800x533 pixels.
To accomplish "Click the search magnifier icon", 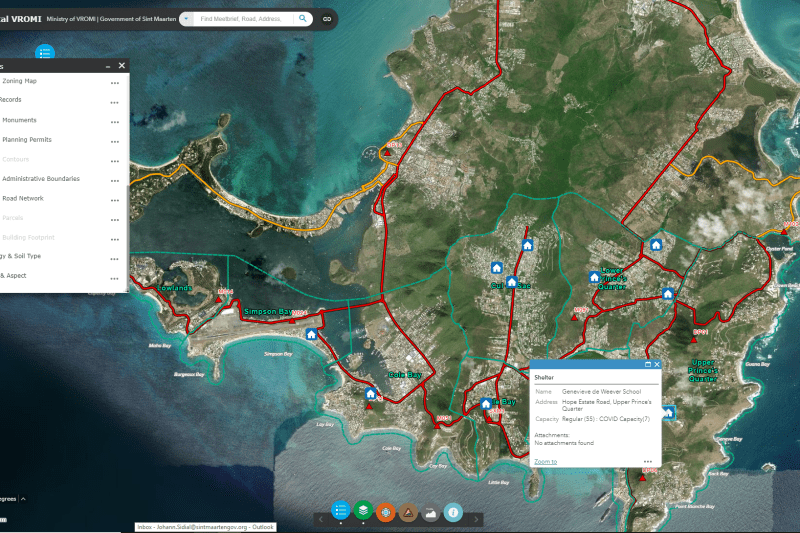I will [x=303, y=18].
